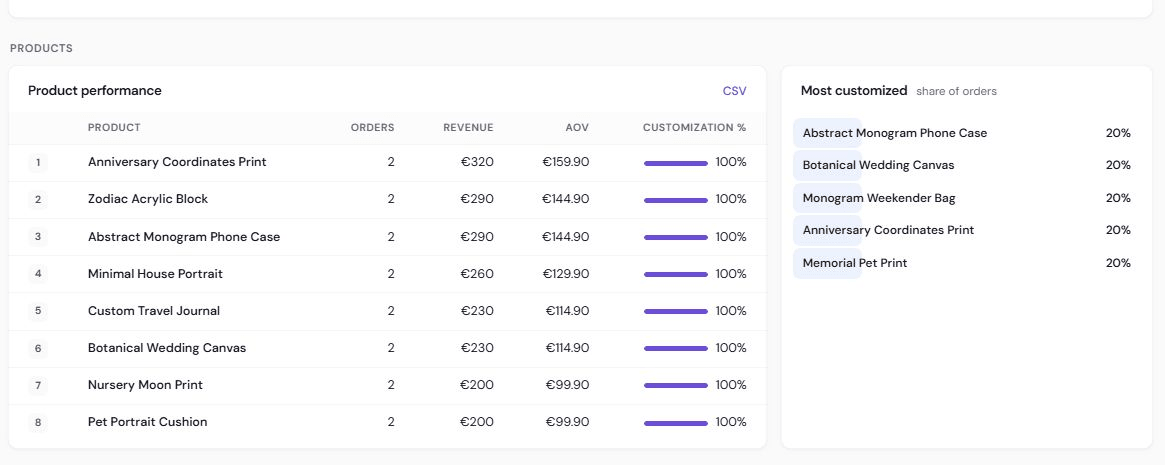Open Minimal House Portrait product row
1165x465 pixels.
(387, 274)
